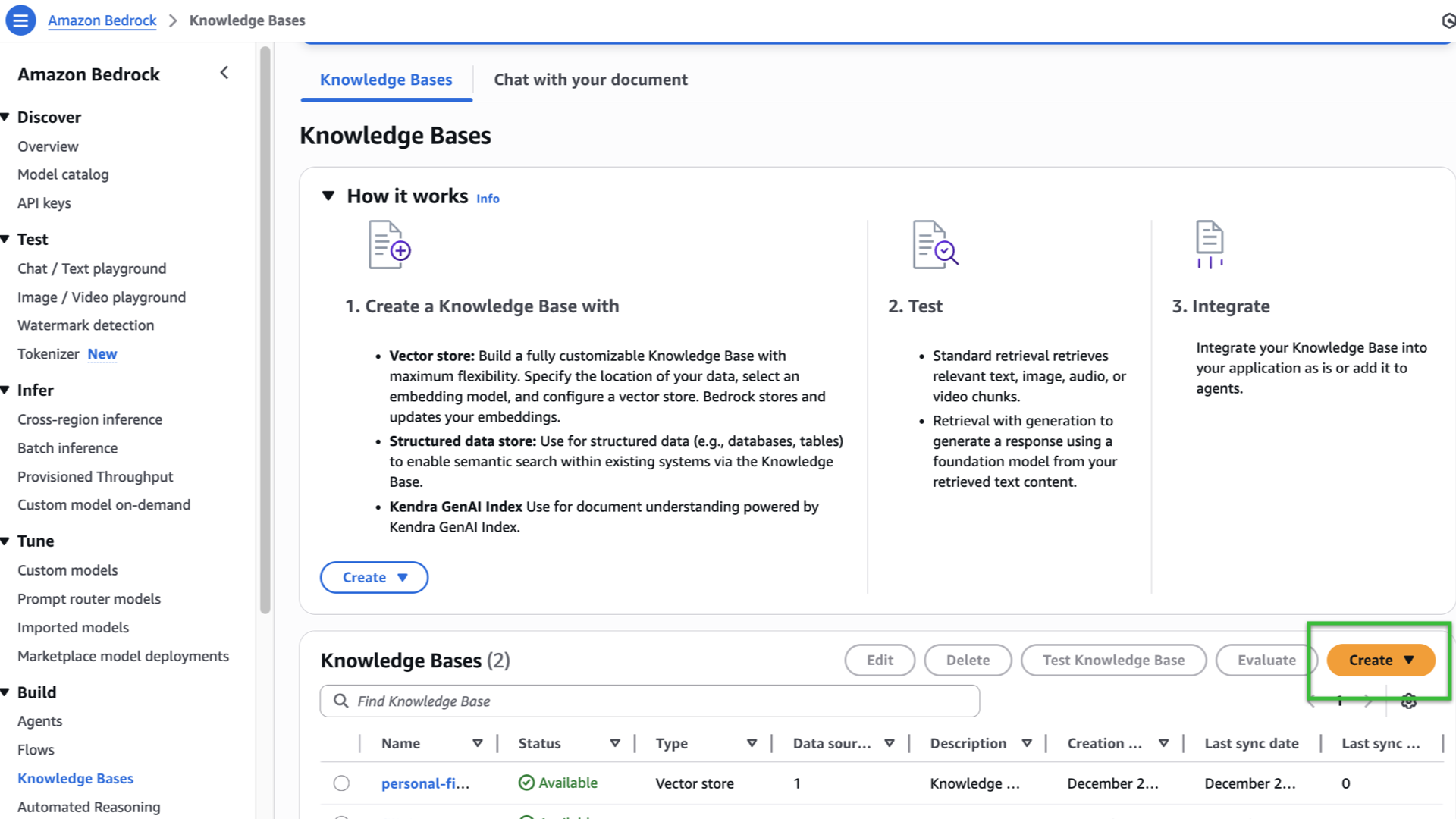Click the Test Knowledge Base button

coord(1113,660)
